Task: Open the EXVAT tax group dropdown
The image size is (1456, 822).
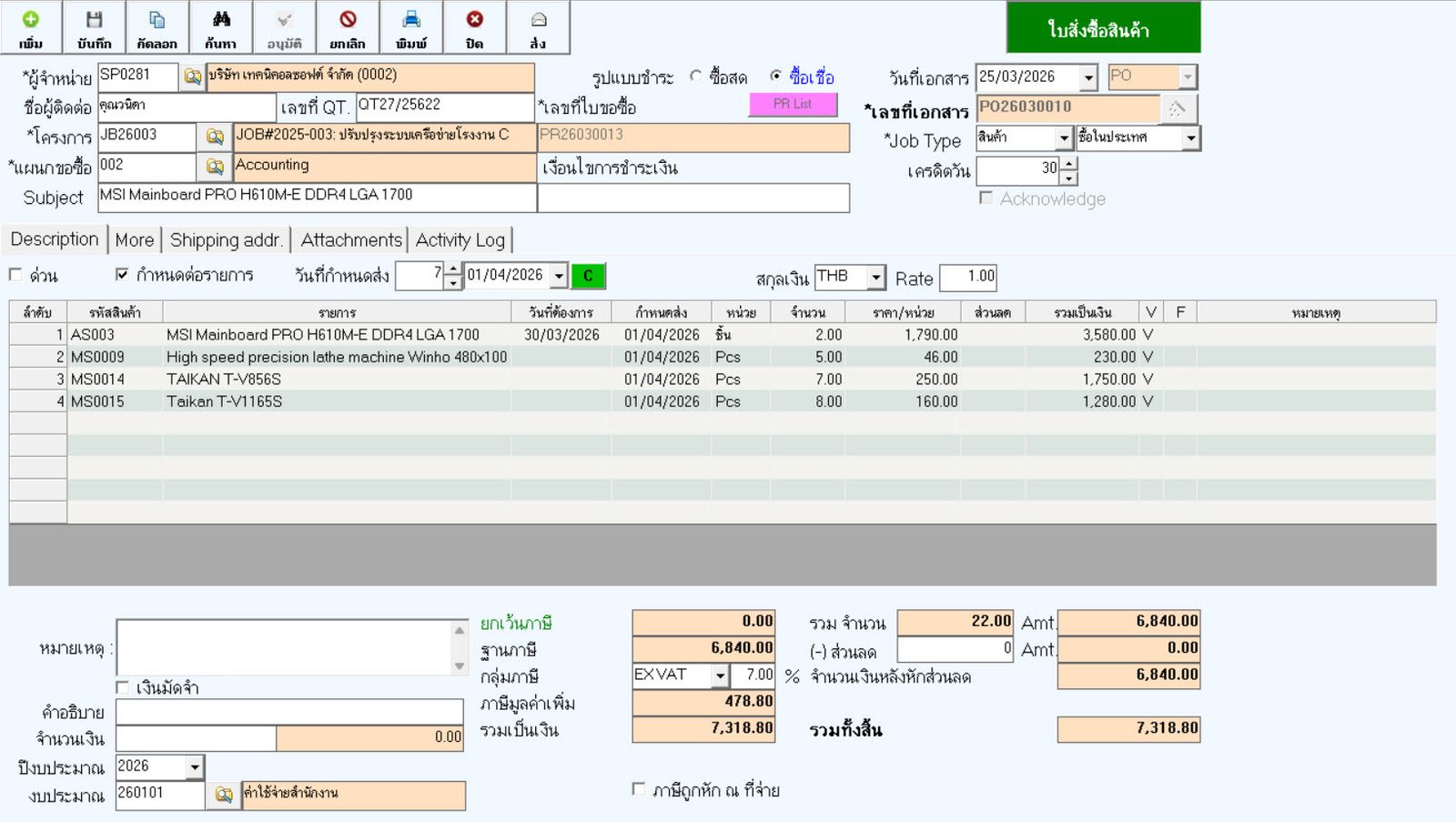Action: [x=720, y=675]
